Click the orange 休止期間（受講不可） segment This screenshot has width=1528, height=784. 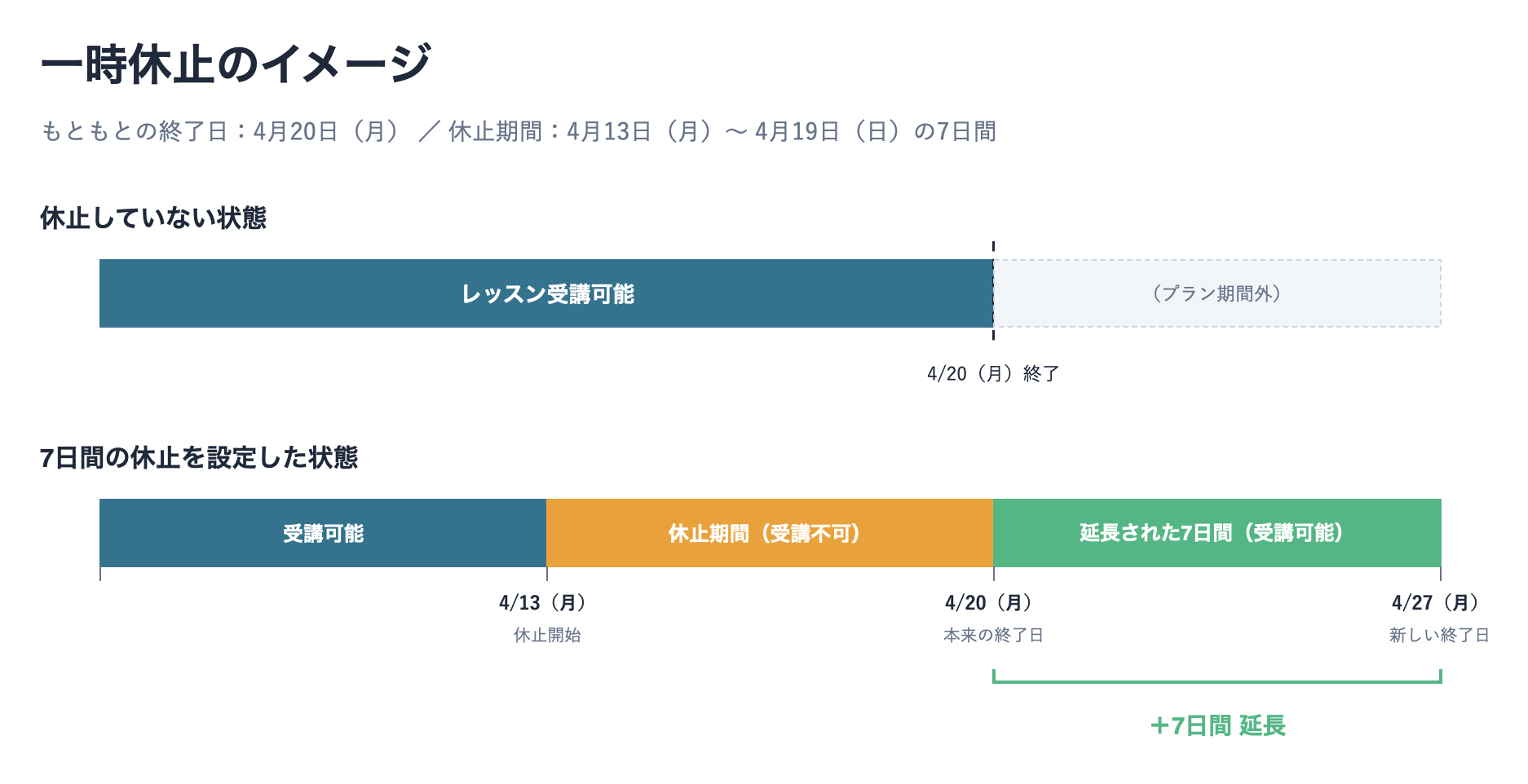pyautogui.click(x=765, y=533)
